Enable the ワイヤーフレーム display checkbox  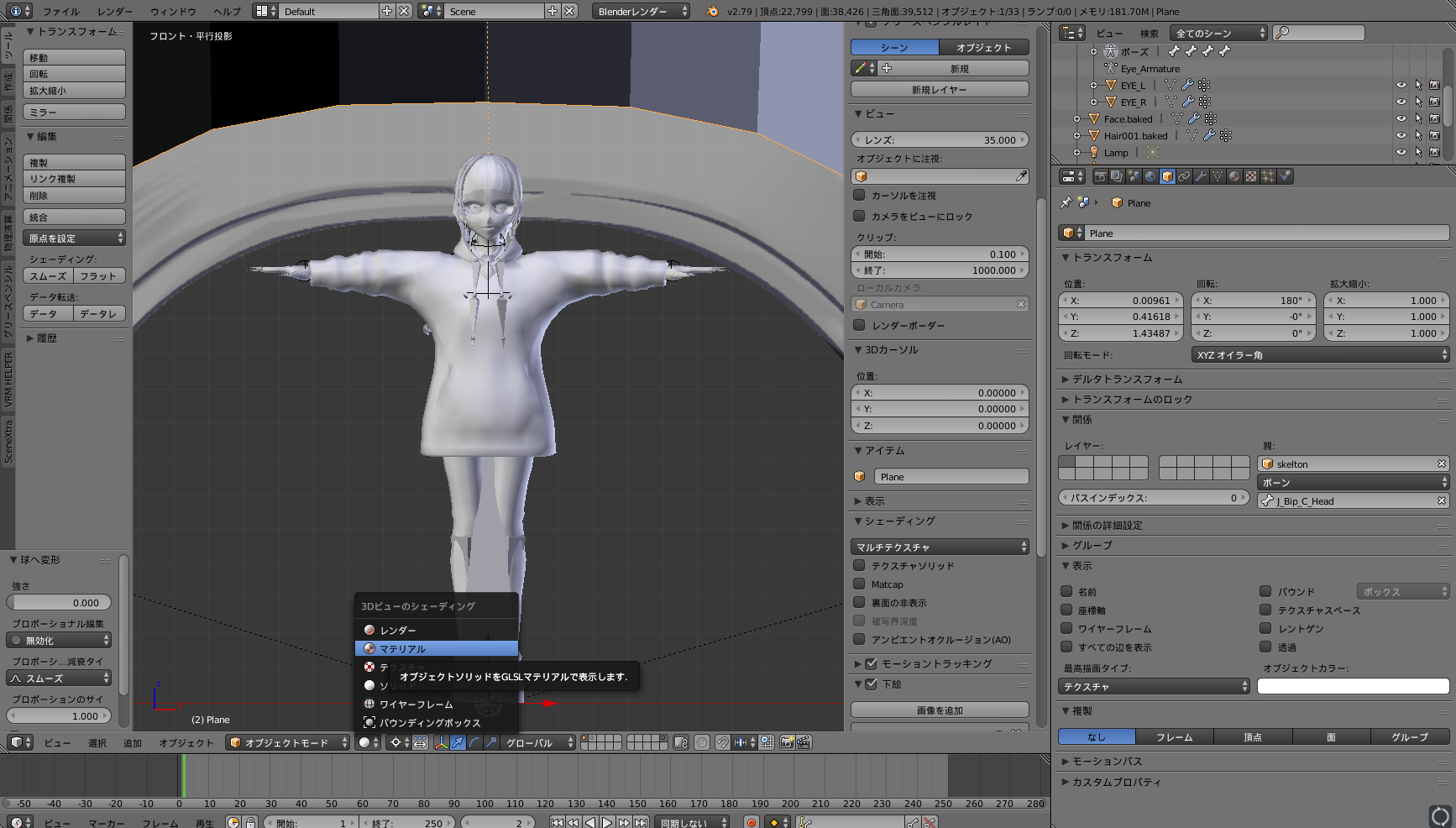(x=1066, y=628)
